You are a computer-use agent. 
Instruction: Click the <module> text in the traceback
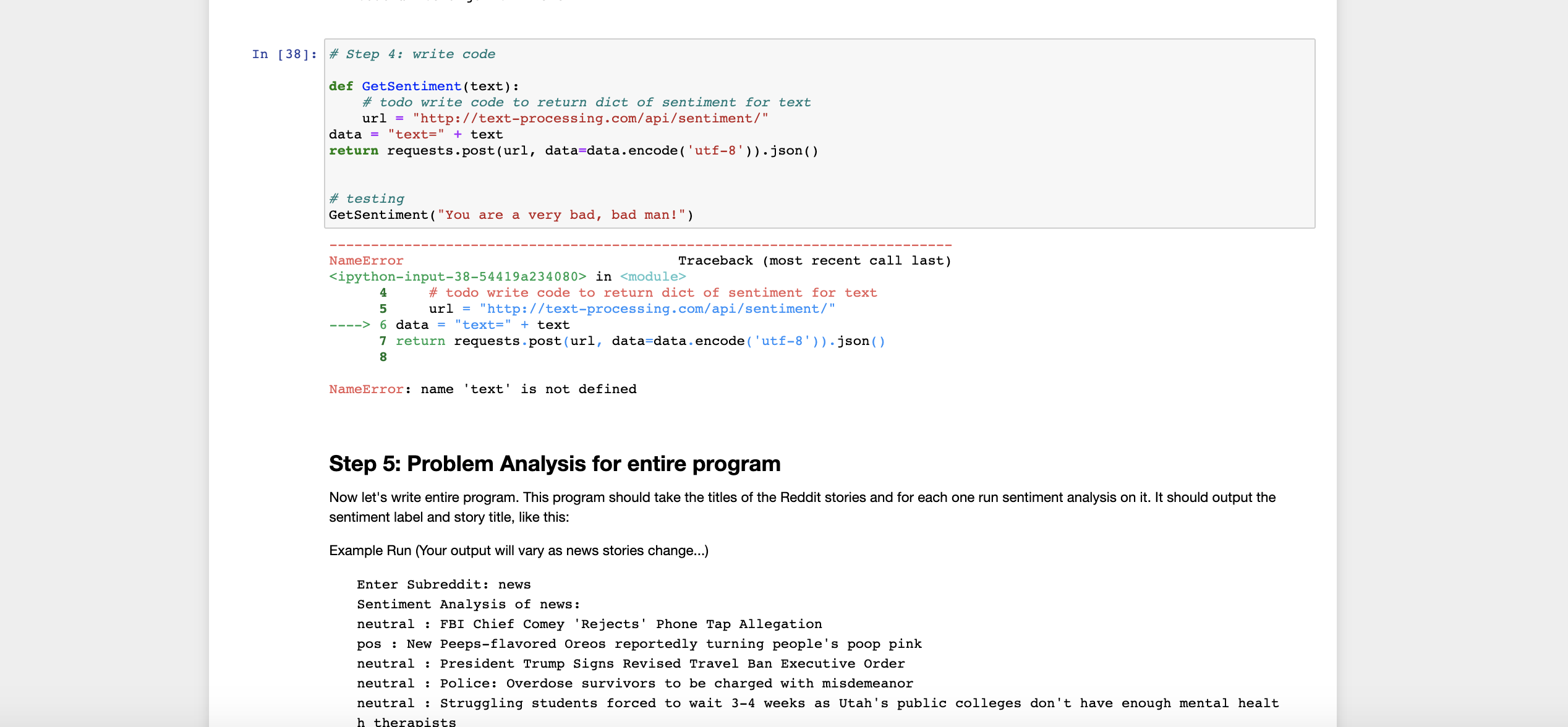[x=653, y=277]
